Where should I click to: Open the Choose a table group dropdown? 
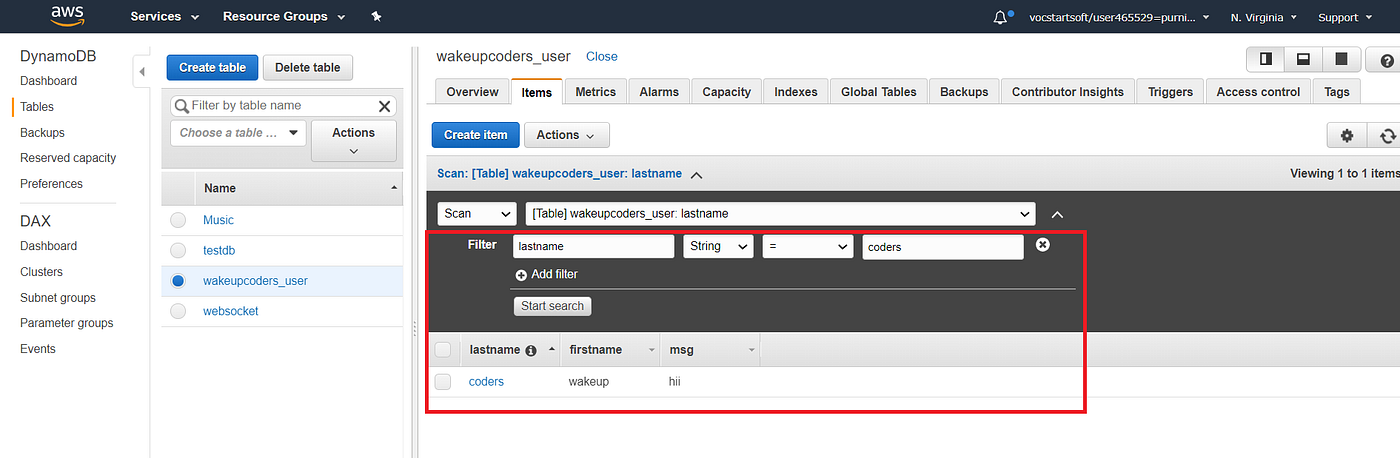(239, 132)
